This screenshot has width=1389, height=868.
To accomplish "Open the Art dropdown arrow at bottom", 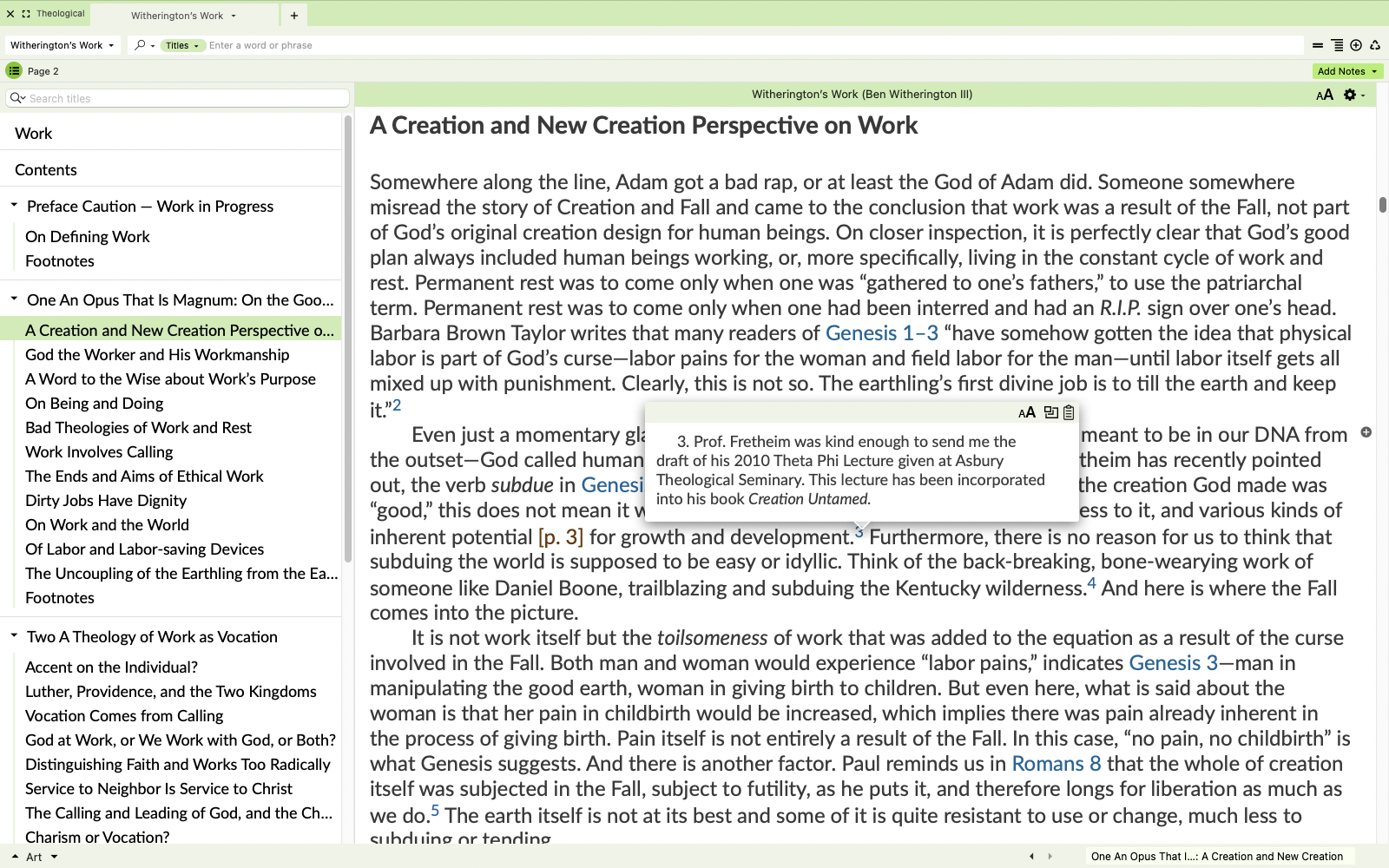I will 54,857.
